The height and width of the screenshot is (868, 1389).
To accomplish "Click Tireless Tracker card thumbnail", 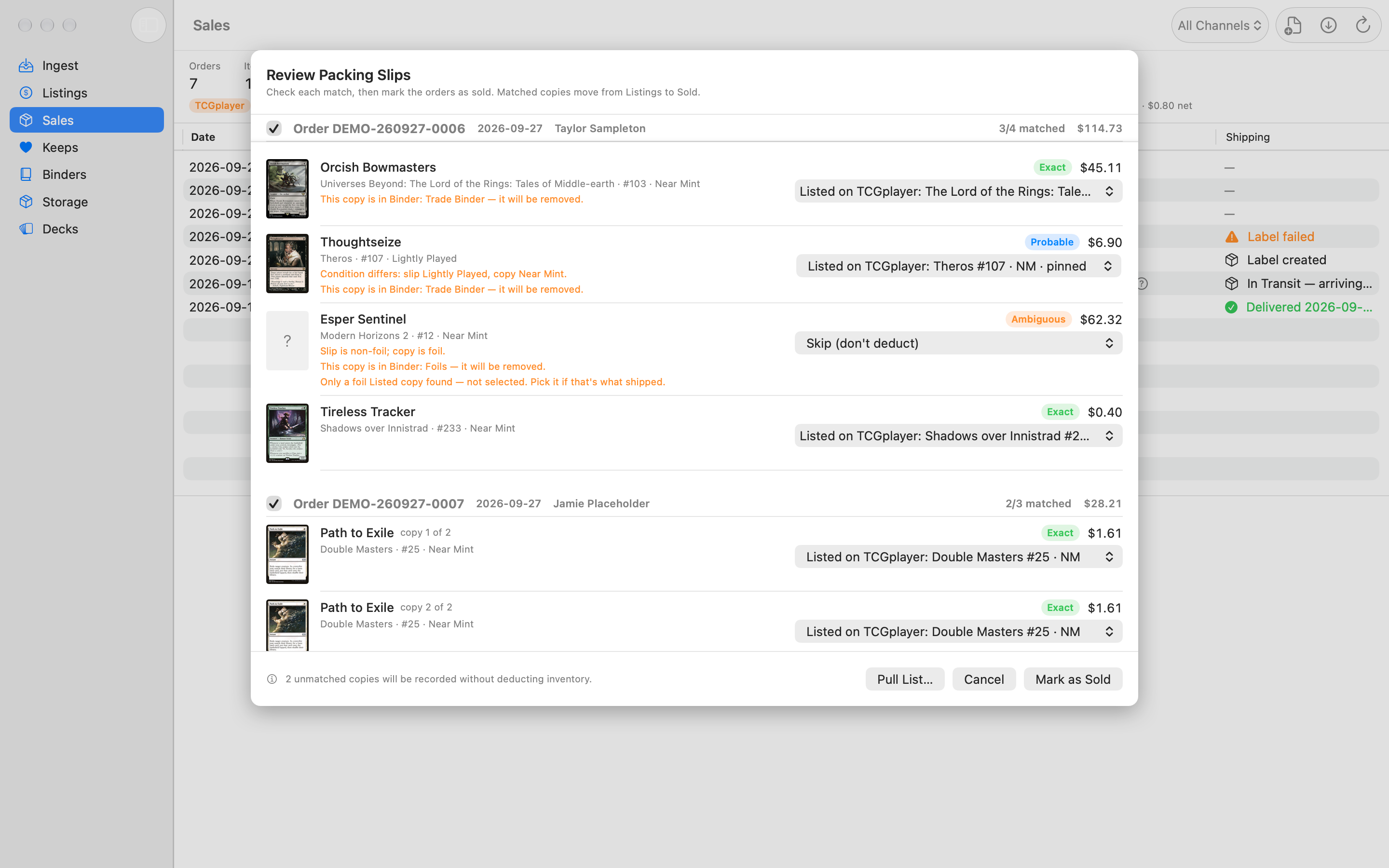I will point(287,434).
